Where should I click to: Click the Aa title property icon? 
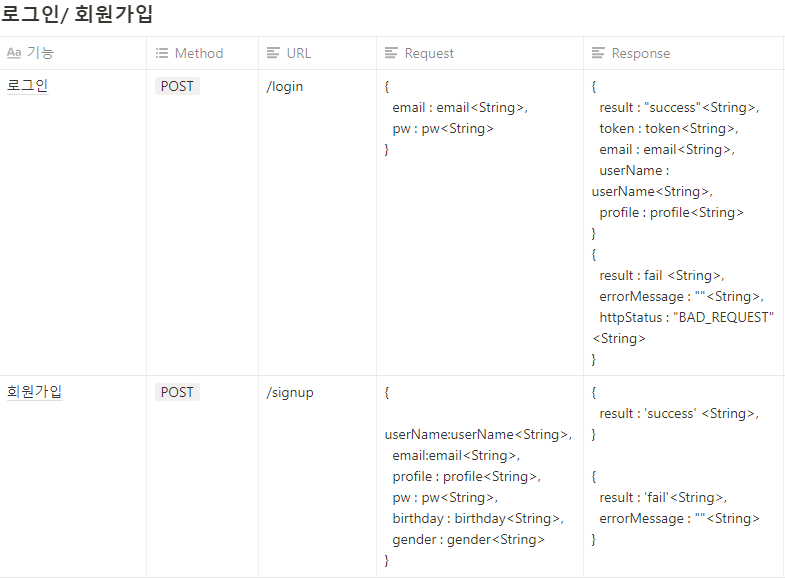click(14, 53)
